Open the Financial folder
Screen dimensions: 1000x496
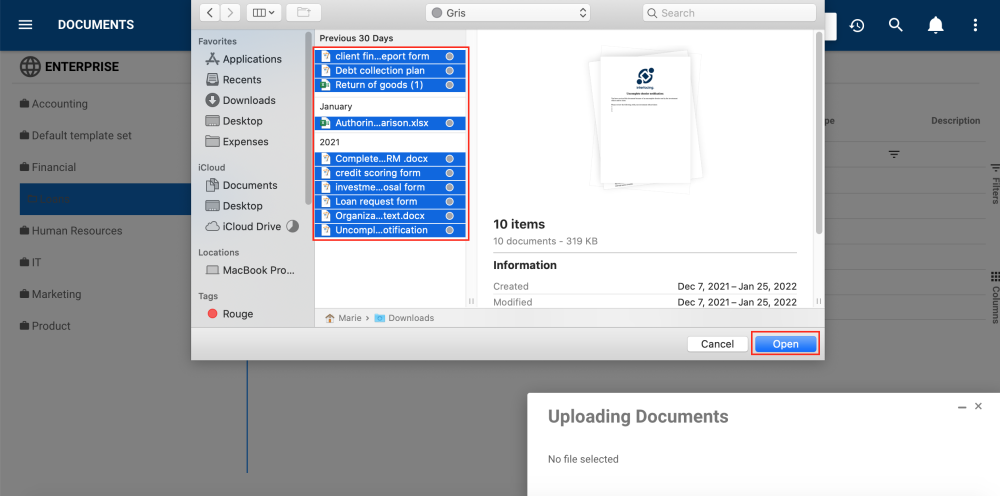click(48, 167)
